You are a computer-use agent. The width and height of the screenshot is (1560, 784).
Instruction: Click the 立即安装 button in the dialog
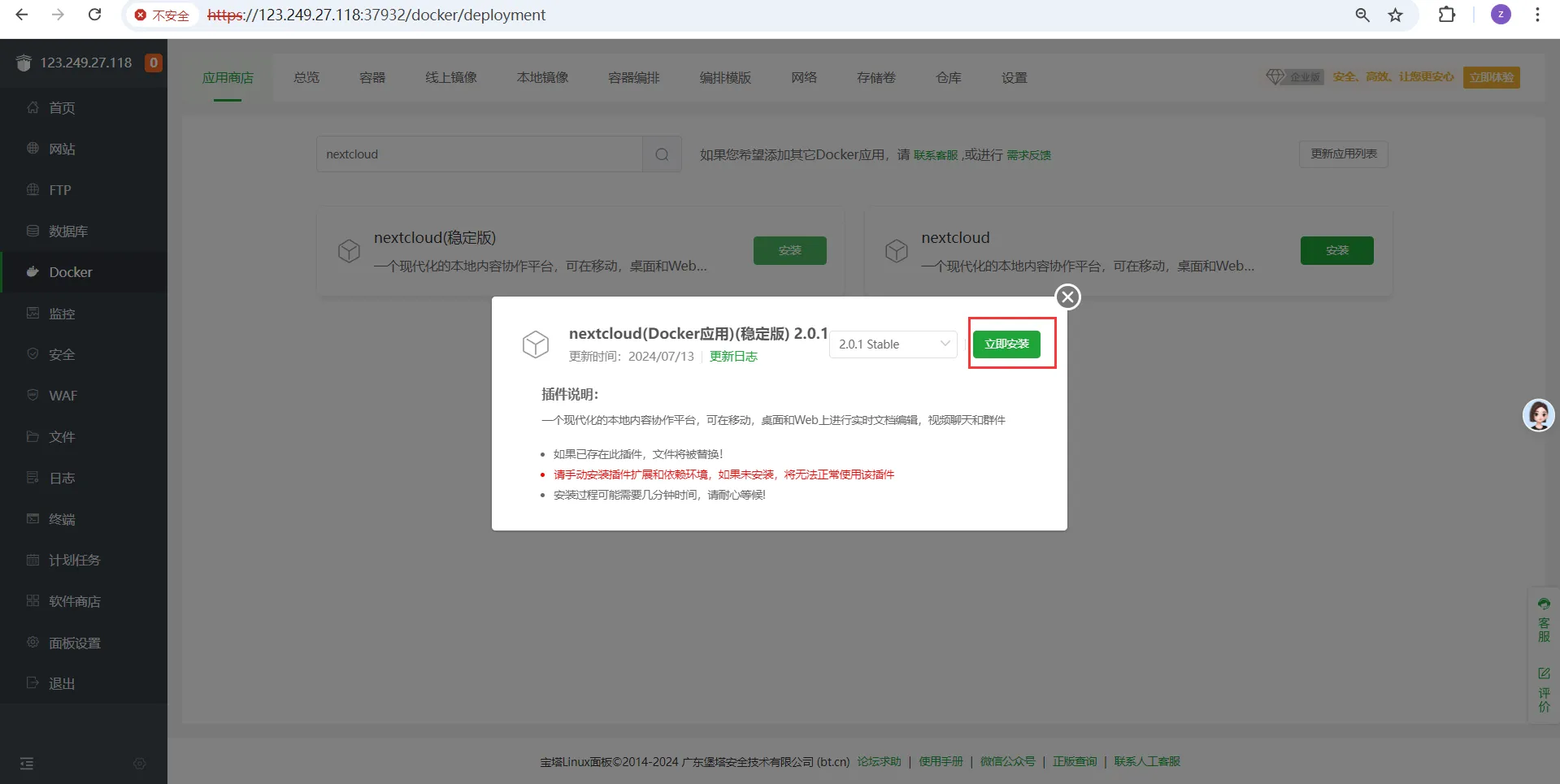pyautogui.click(x=1006, y=344)
